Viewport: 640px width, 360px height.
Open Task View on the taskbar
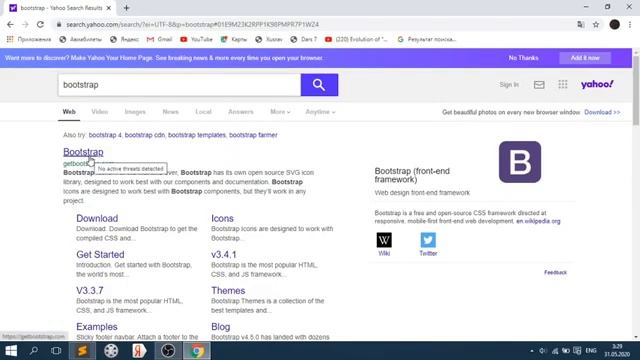(x=56, y=351)
